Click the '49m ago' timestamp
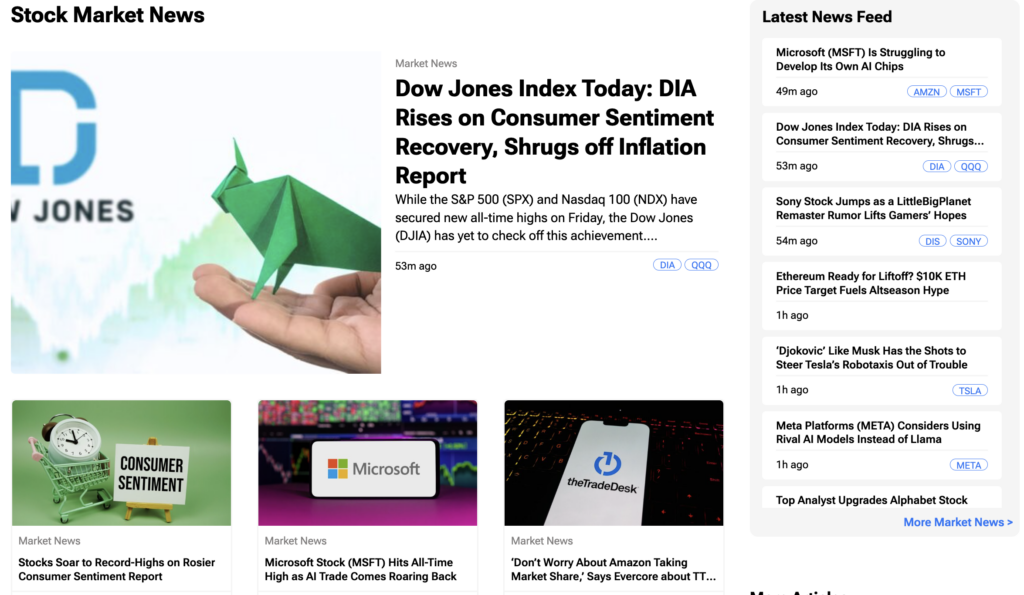 pos(796,91)
